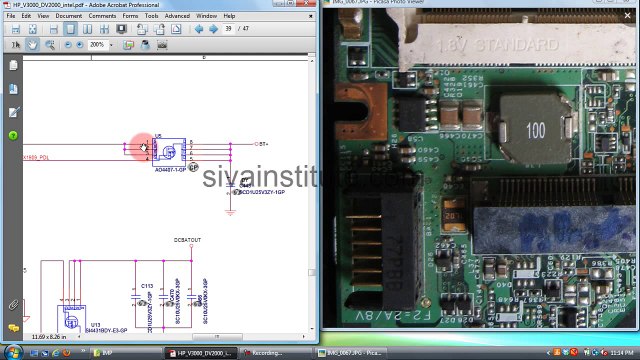Open the Document menu
Screen dimensions: 640x360
click(69, 16)
